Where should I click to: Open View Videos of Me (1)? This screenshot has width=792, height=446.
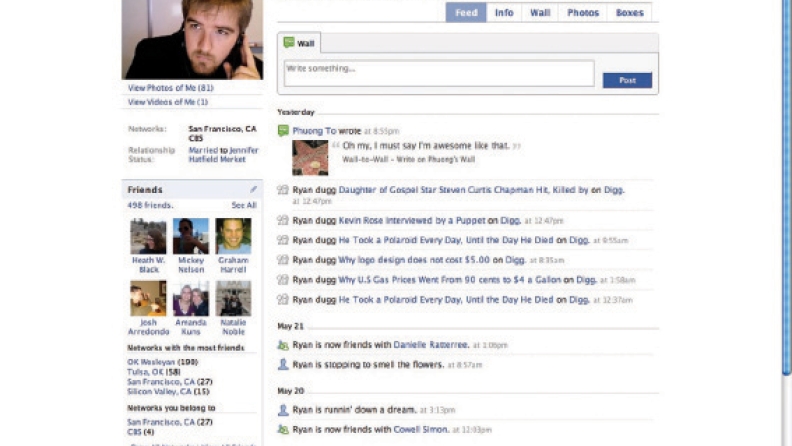point(168,102)
